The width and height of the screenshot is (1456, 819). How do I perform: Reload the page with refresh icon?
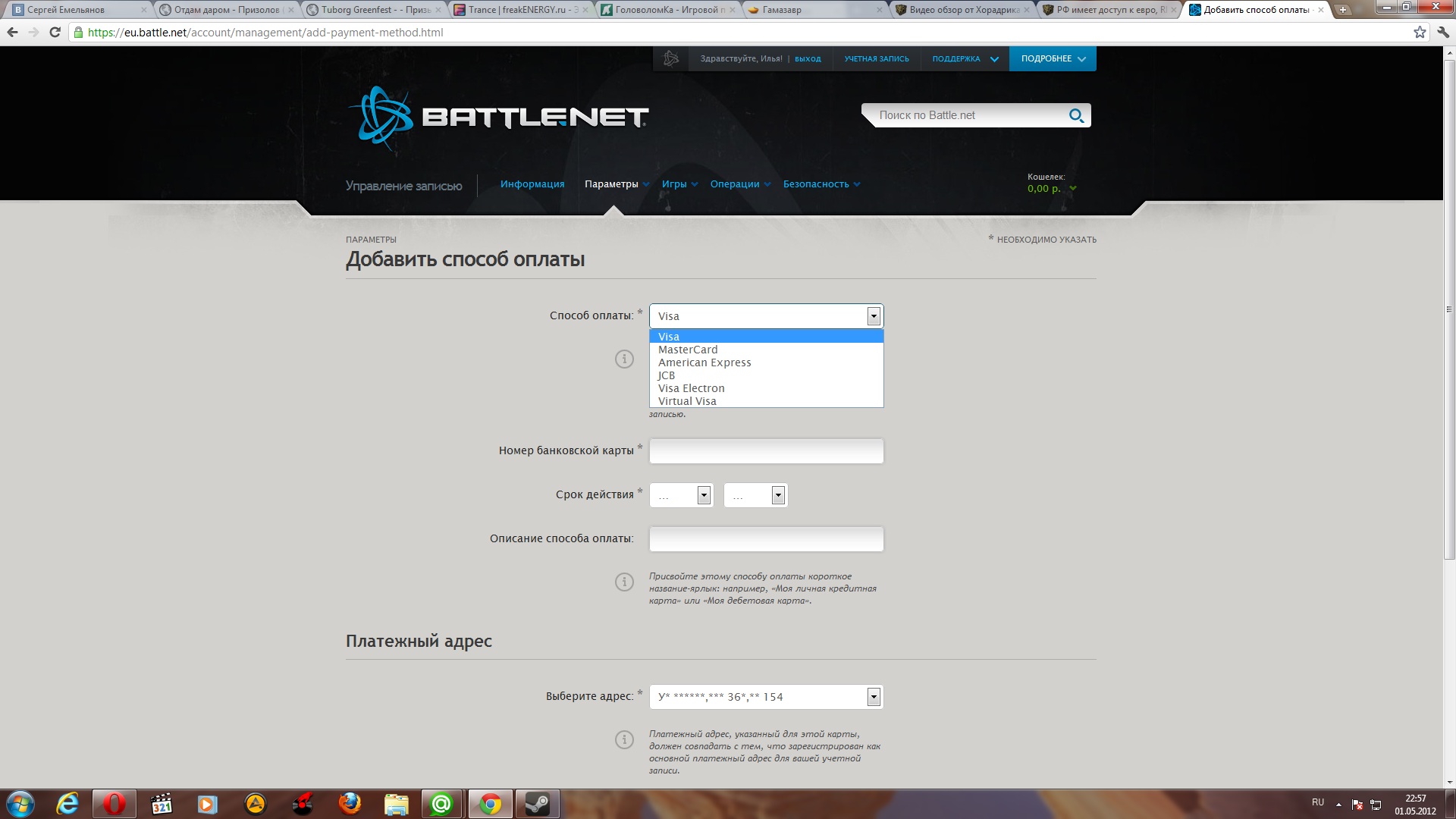pyautogui.click(x=55, y=32)
